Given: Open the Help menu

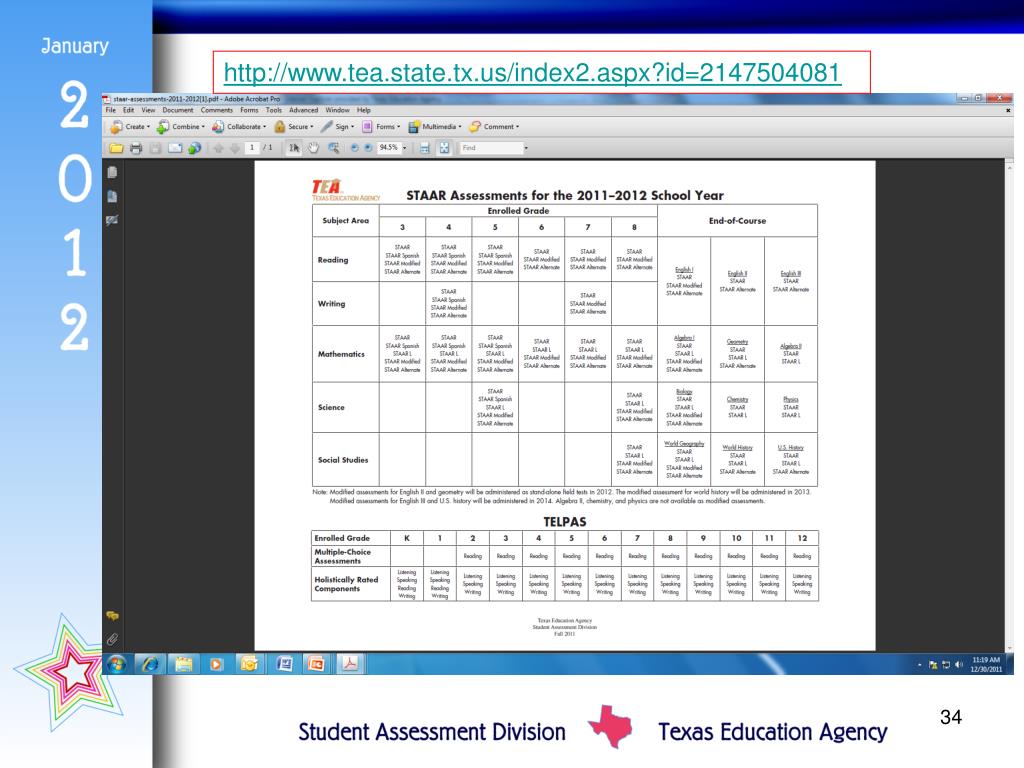Looking at the screenshot, I should (364, 110).
